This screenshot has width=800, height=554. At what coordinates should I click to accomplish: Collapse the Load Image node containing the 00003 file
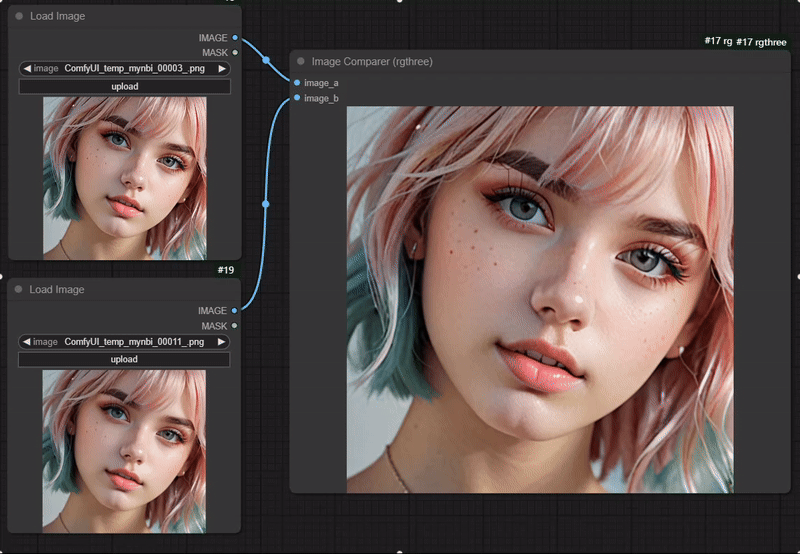pos(19,17)
